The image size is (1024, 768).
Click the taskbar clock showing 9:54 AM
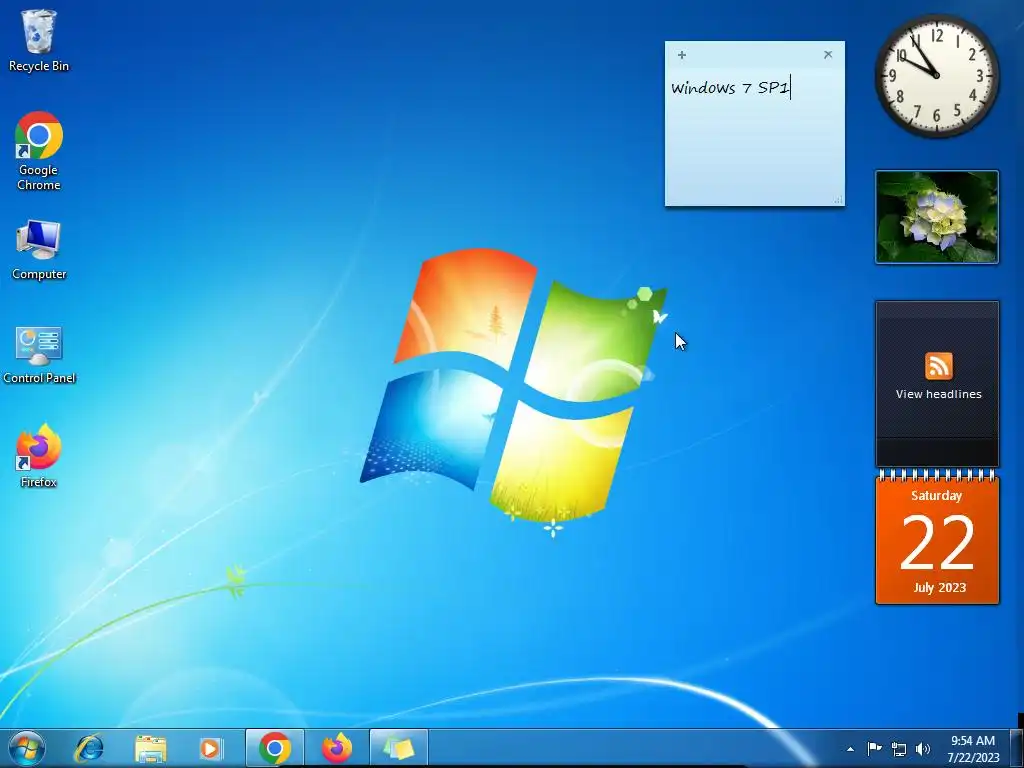(x=973, y=749)
